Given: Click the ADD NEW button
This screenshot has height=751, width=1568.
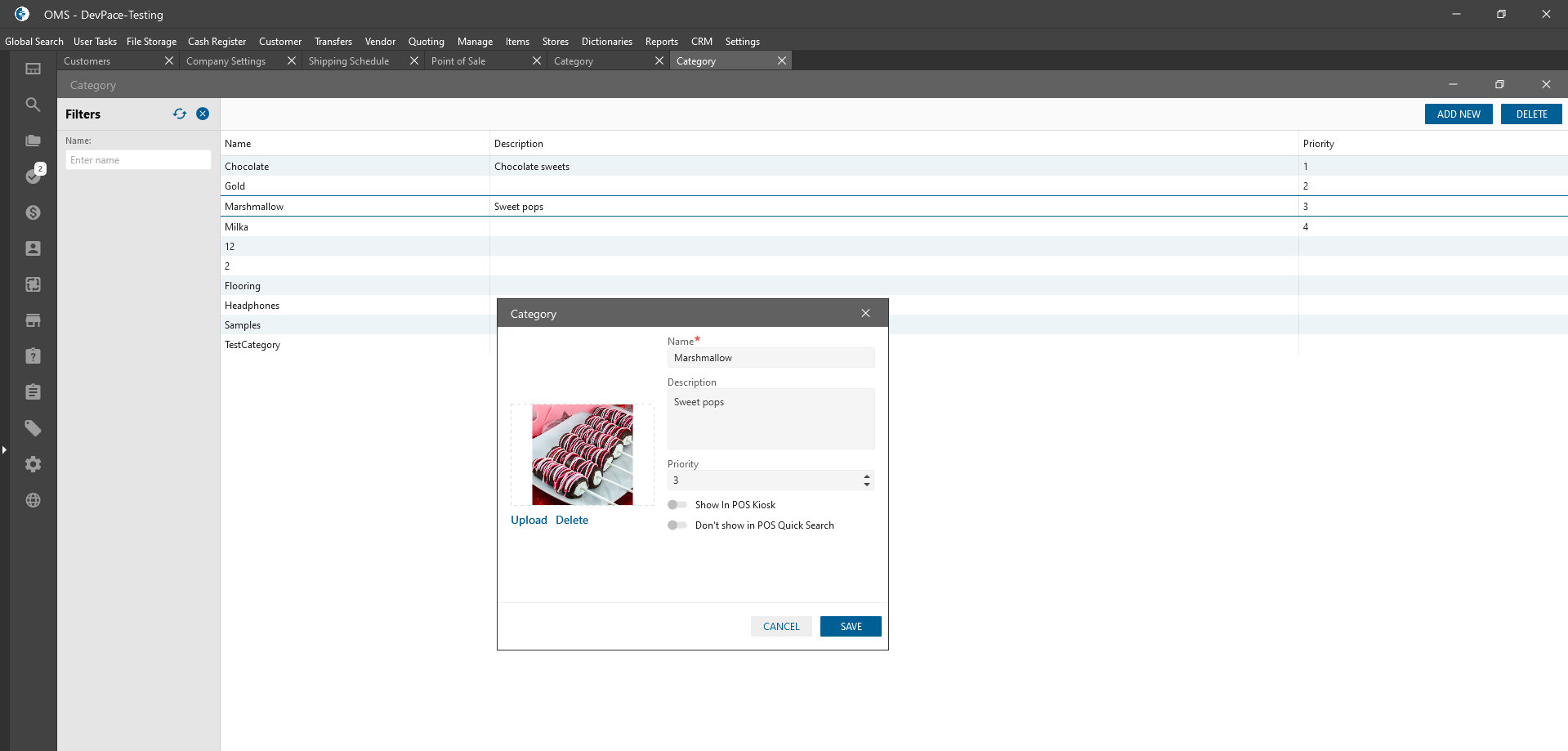Looking at the screenshot, I should click(1459, 114).
